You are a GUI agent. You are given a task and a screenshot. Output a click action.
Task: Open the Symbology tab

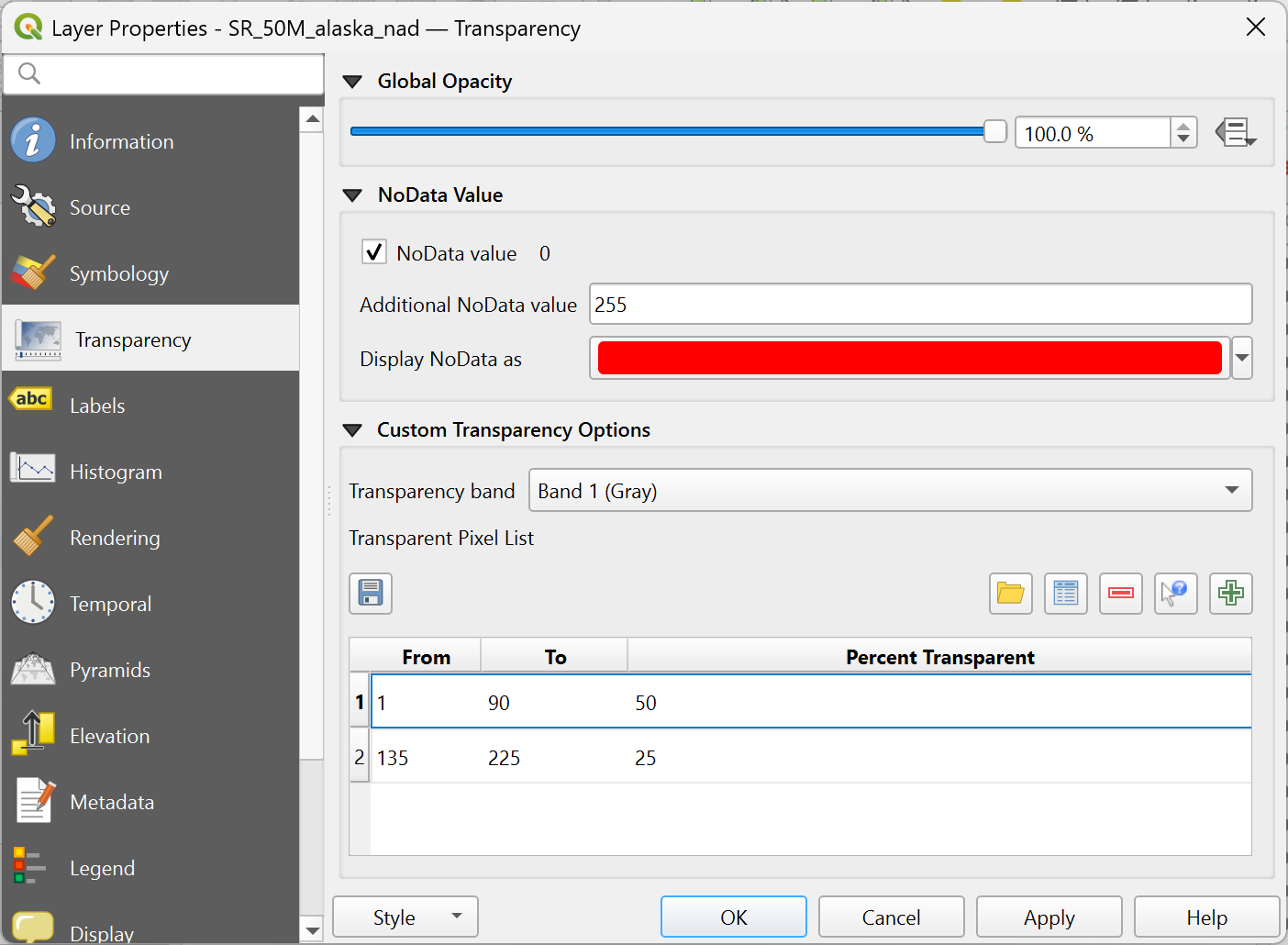tap(119, 273)
